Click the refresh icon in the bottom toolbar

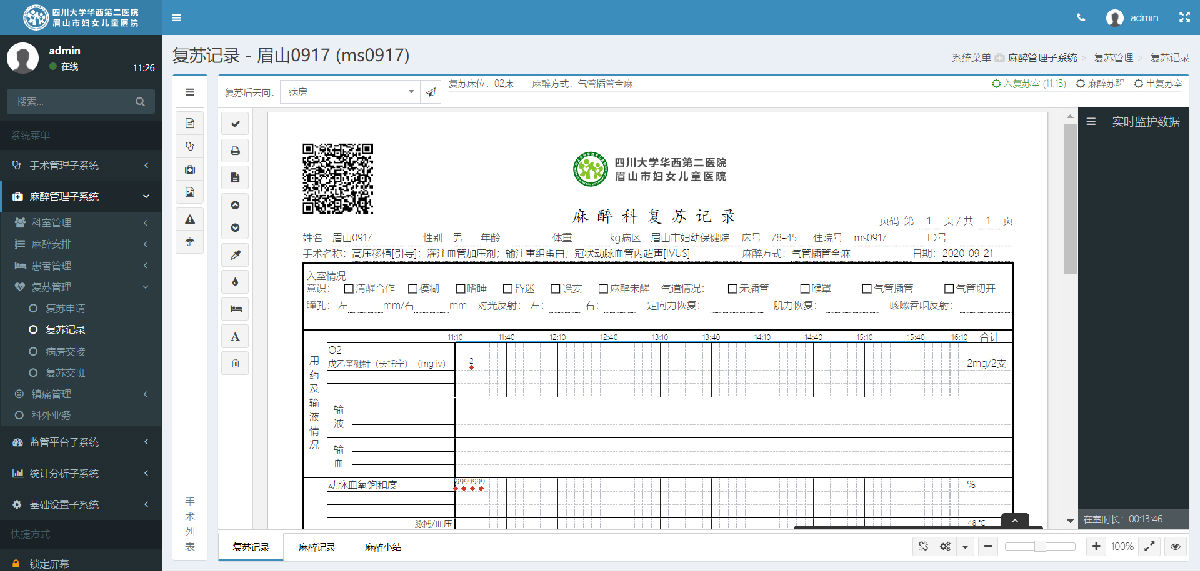coord(923,547)
